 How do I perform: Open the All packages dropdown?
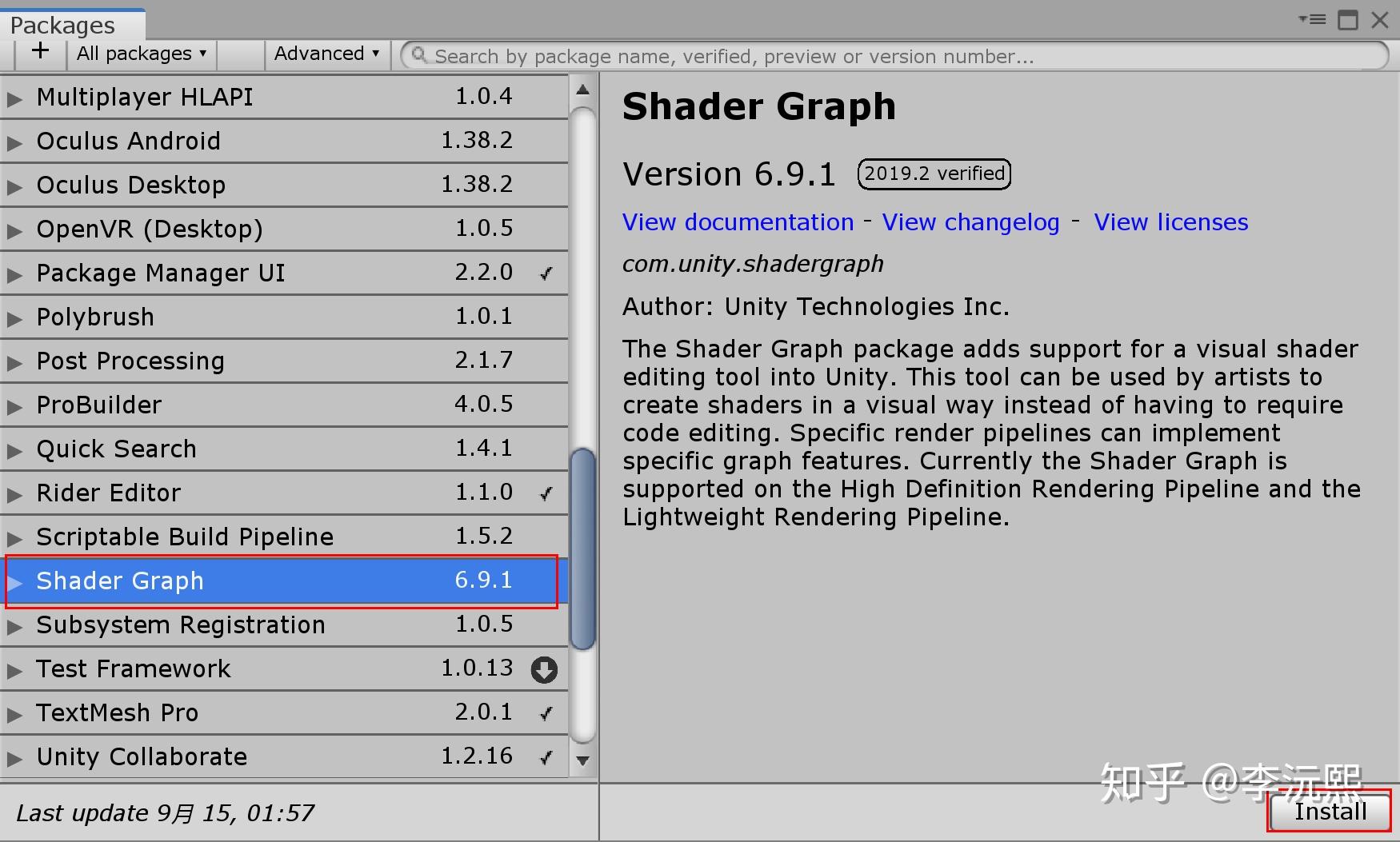(140, 53)
